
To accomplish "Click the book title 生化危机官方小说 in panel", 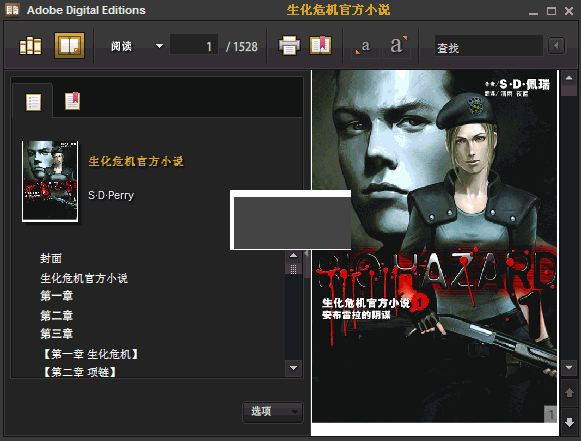I will 136,161.
